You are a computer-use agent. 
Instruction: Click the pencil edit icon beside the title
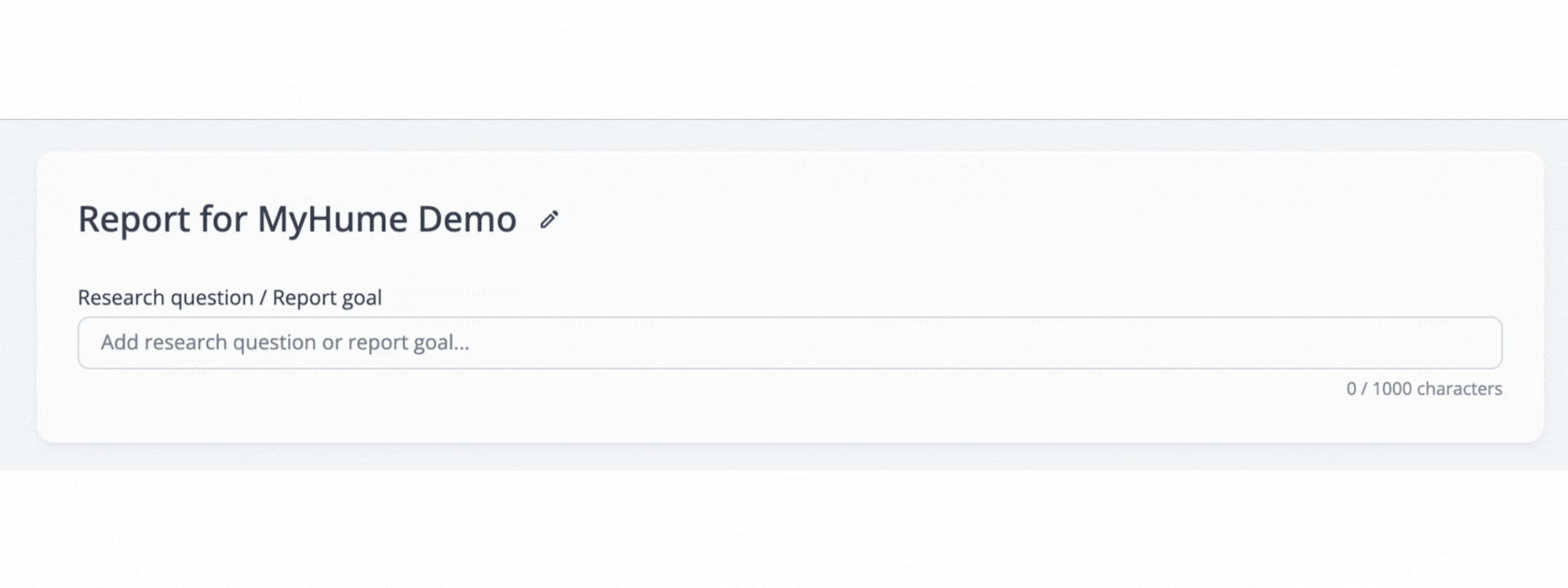pos(549,220)
